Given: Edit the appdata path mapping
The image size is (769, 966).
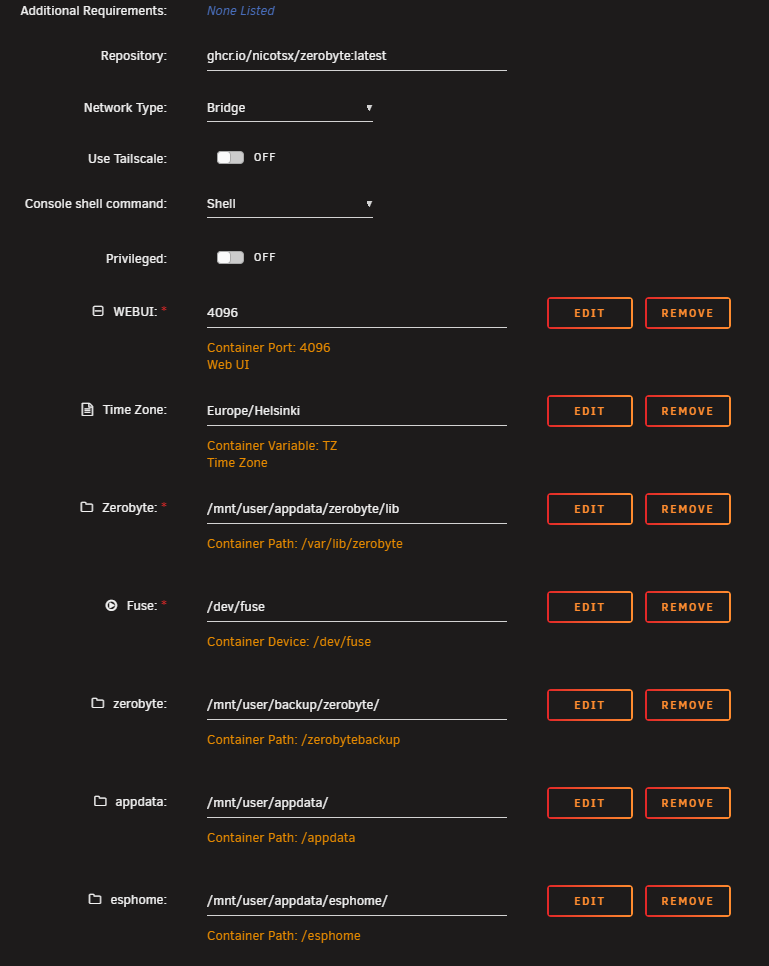Looking at the screenshot, I should 589,803.
